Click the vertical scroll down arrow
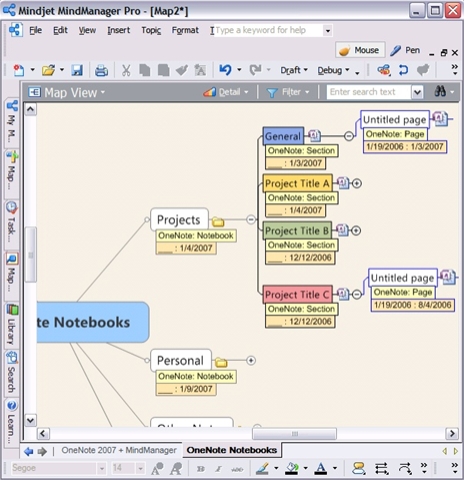The image size is (464, 480). coord(30,420)
